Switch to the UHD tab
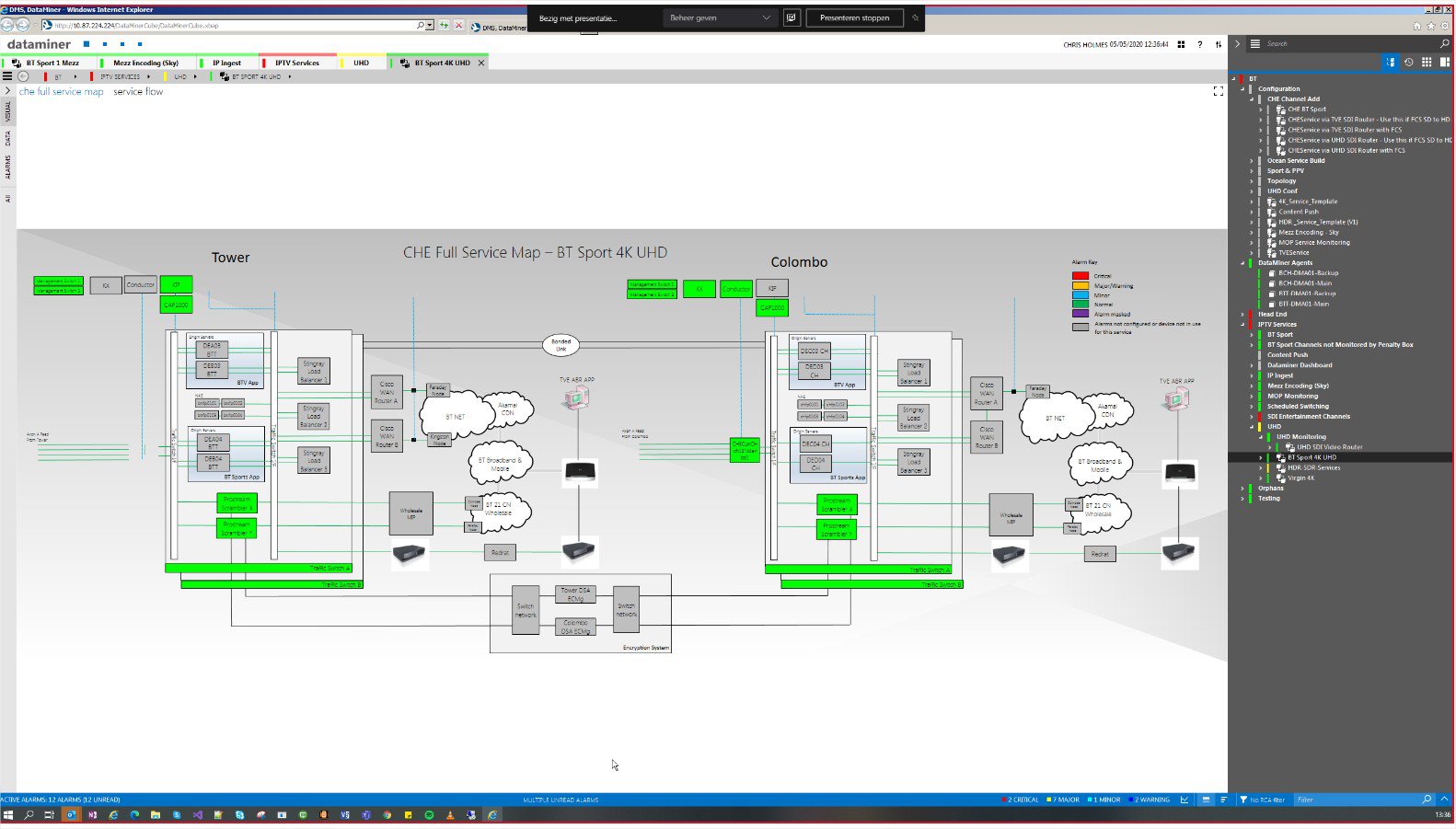 pyautogui.click(x=361, y=63)
